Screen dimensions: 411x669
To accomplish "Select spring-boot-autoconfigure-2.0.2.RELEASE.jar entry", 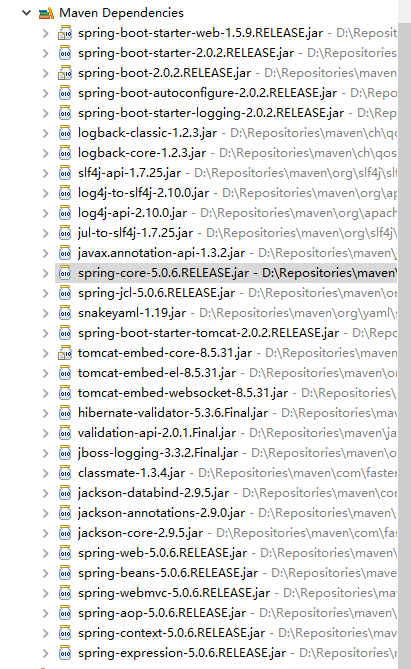I will [x=207, y=93].
